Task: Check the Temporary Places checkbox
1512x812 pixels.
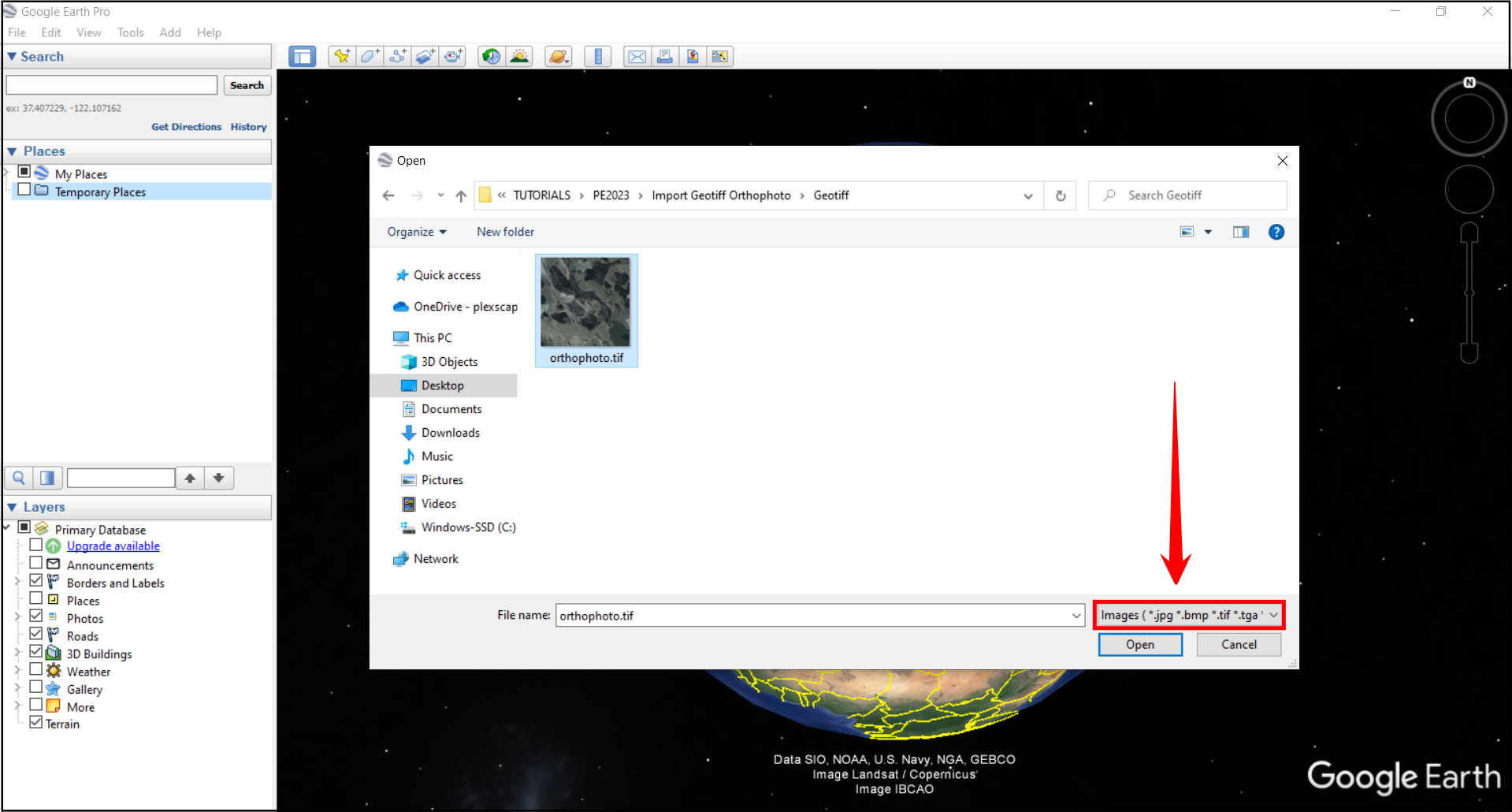Action: coord(24,190)
